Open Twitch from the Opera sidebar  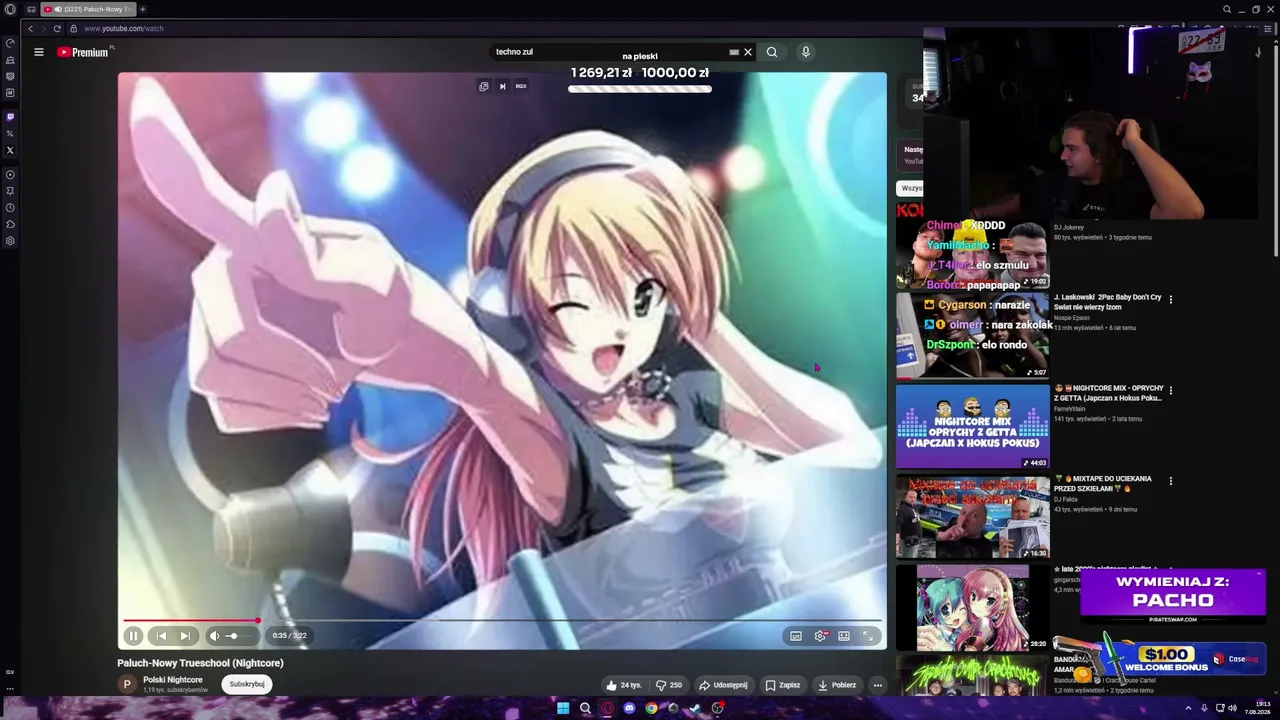click(10, 117)
